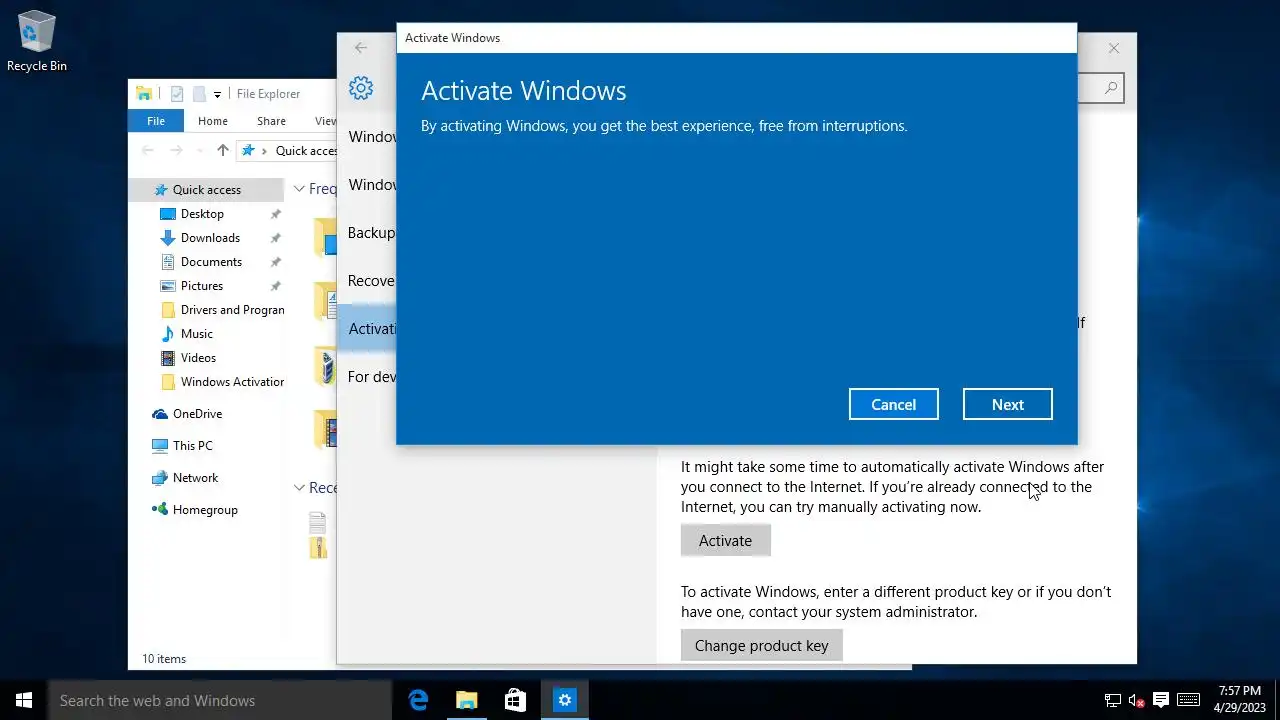Select Documents in the navigation pane
This screenshot has height=720, width=1280.
tap(211, 261)
